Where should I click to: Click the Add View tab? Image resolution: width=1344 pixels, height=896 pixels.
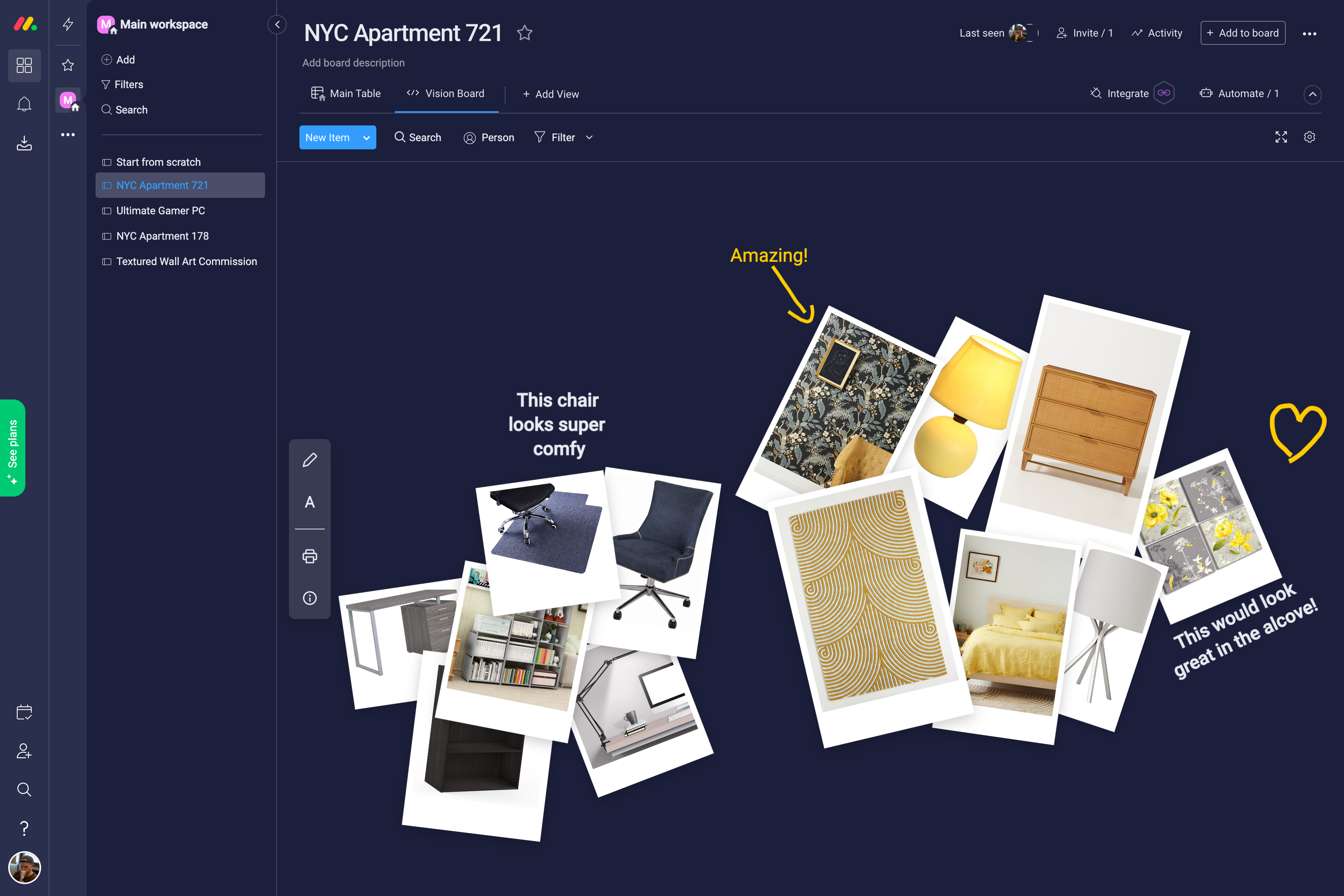[551, 94]
